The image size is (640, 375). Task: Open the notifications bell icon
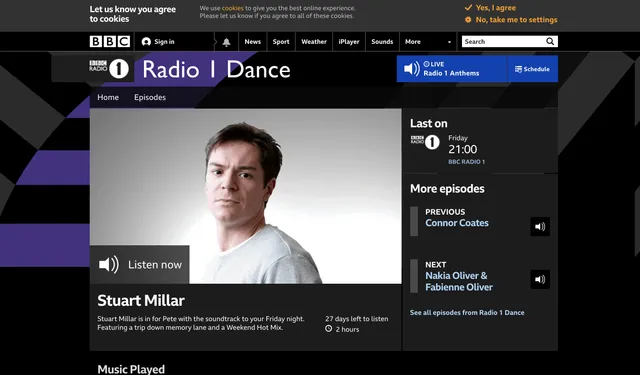(226, 42)
